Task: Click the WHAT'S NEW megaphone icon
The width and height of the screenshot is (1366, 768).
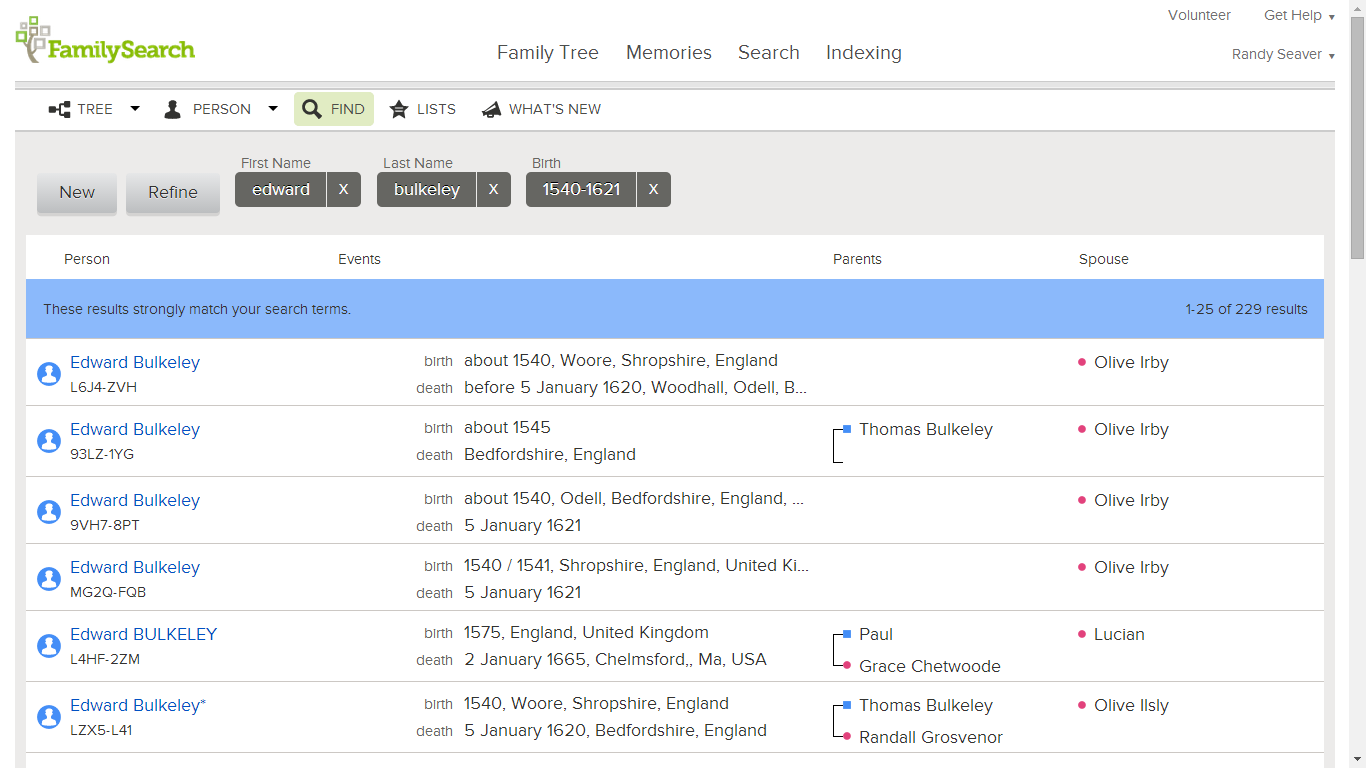Action: pyautogui.click(x=490, y=108)
